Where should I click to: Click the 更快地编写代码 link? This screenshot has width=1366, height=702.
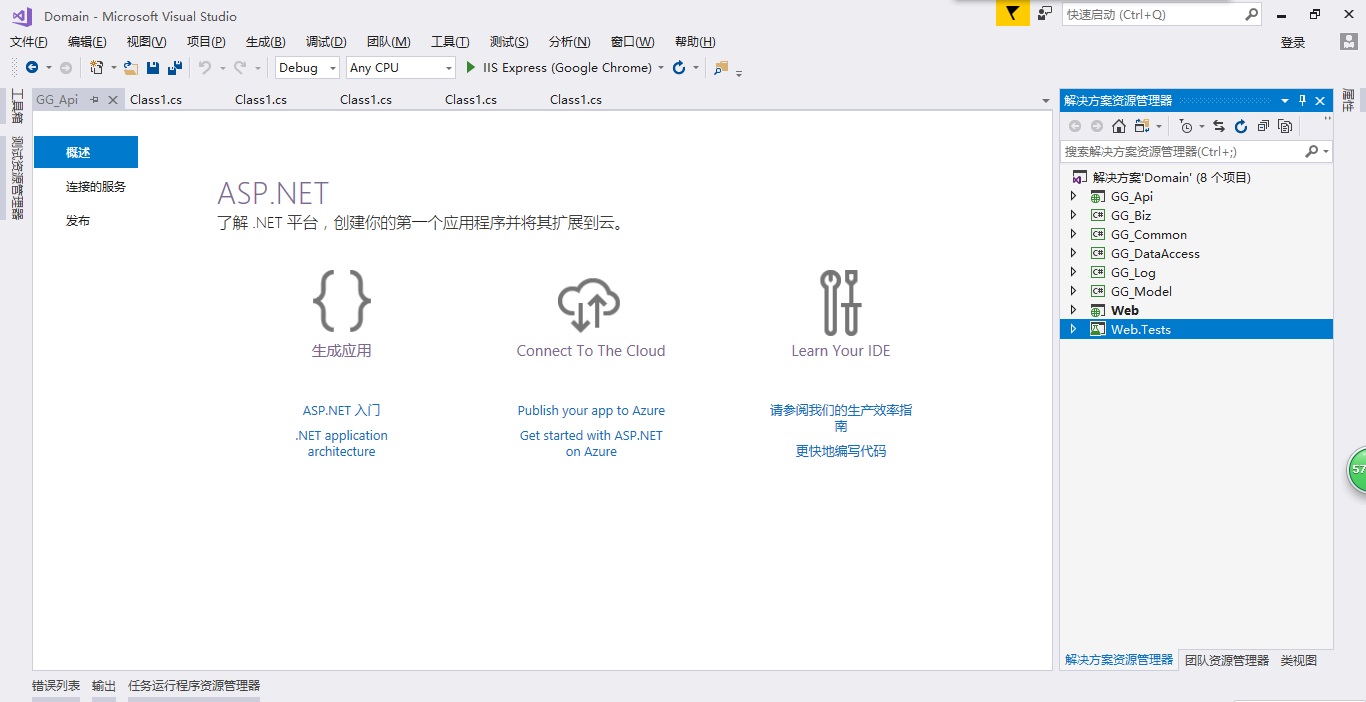tap(841, 451)
